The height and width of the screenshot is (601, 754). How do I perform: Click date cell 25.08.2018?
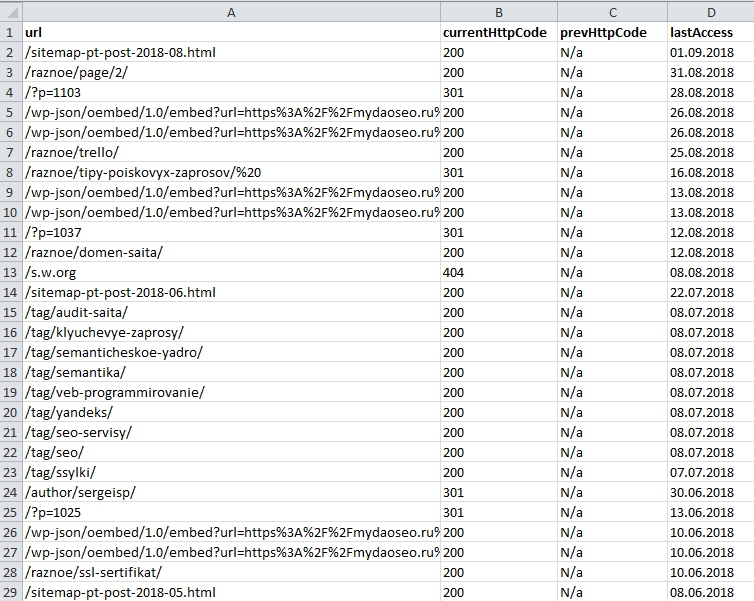(711, 152)
